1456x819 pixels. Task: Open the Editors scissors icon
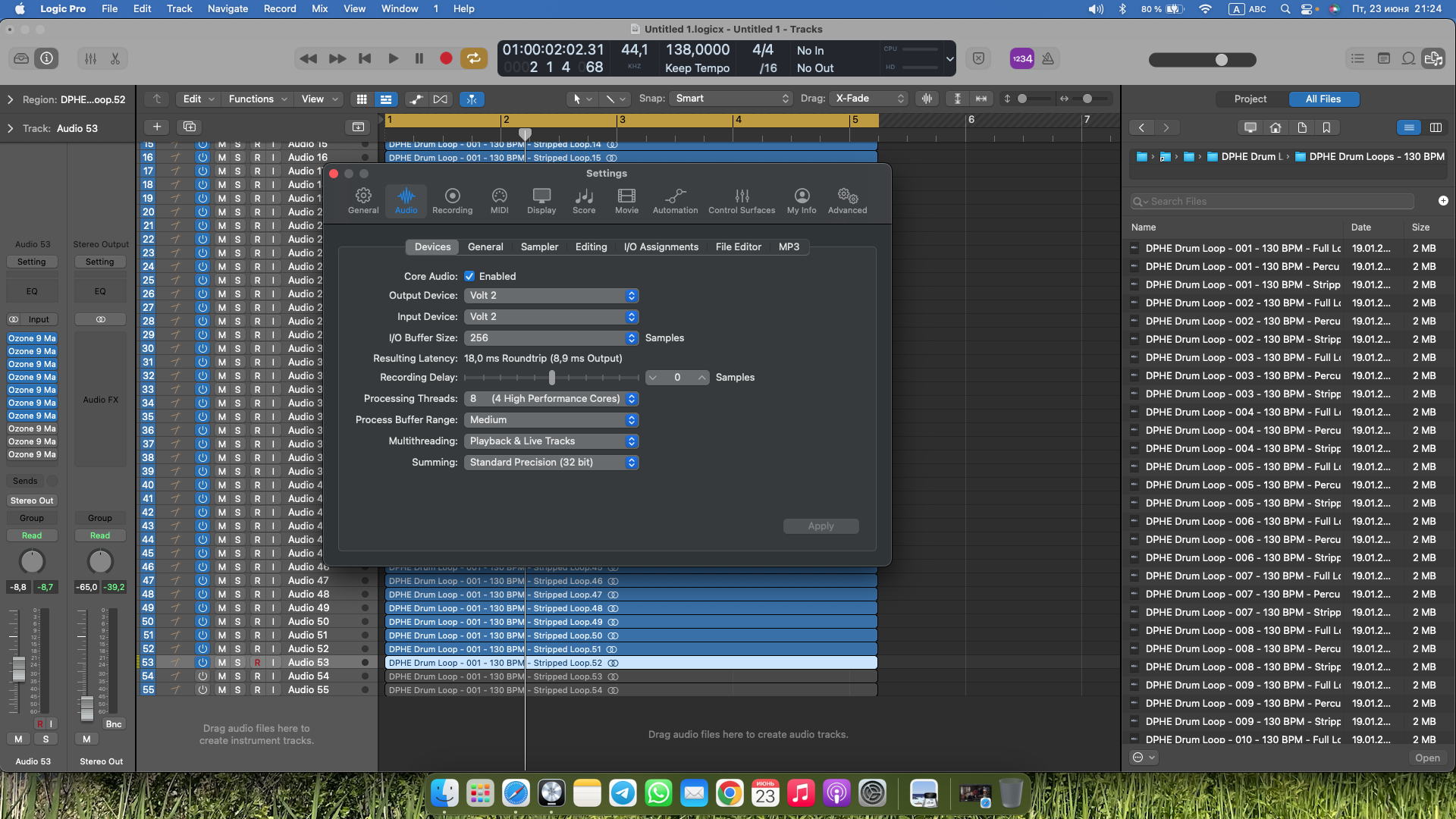[x=115, y=58]
